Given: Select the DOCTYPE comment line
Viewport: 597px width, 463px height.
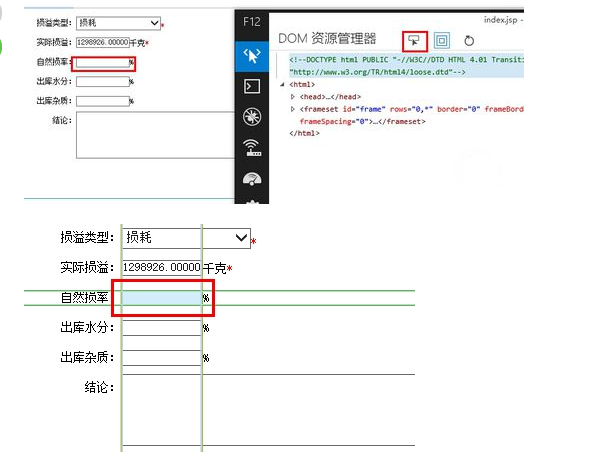Looking at the screenshot, I should point(406,65).
